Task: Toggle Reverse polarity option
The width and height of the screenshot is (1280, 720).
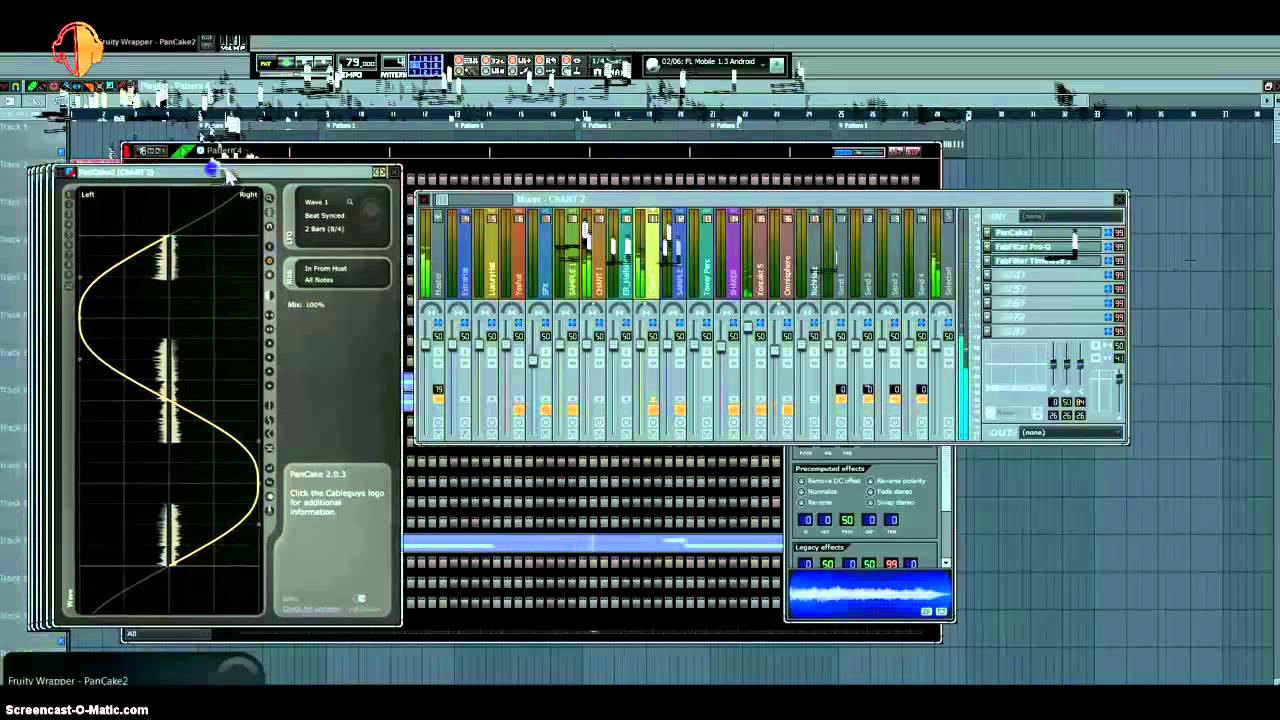Action: coord(898,481)
